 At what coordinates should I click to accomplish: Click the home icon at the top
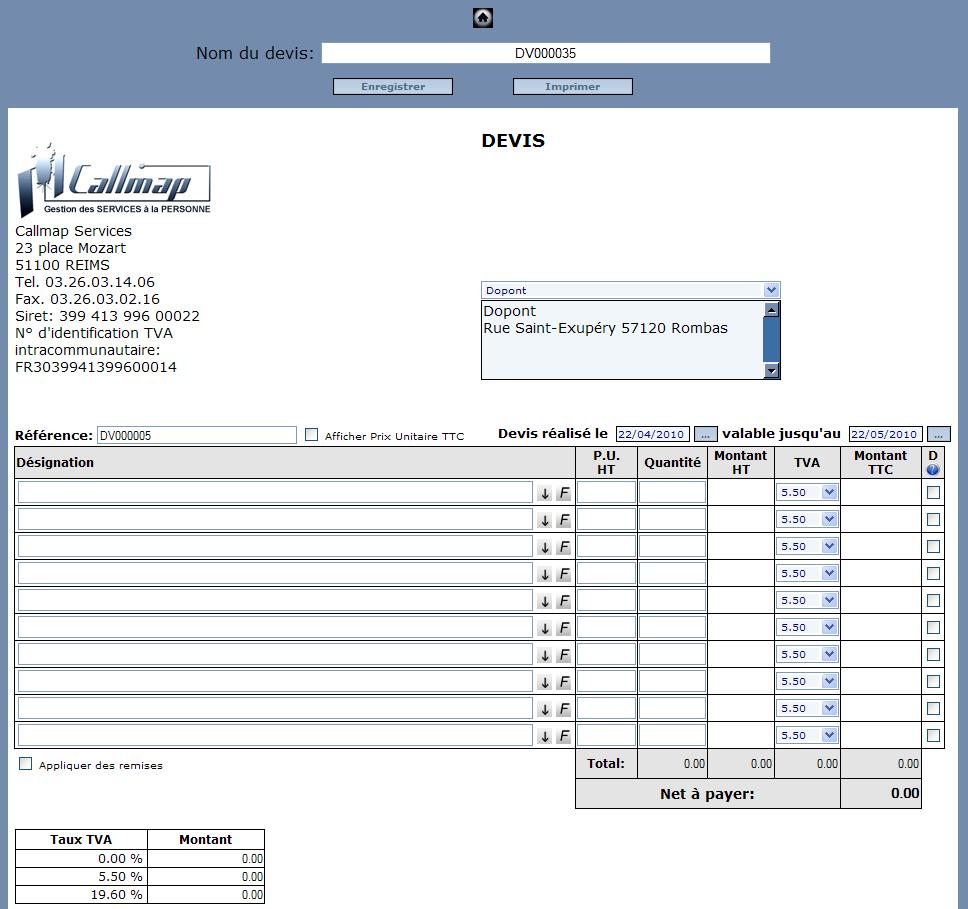[x=482, y=18]
